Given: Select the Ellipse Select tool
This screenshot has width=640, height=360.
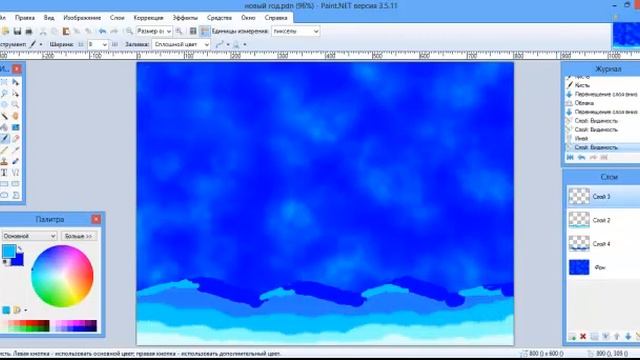Looking at the screenshot, I should (x=4, y=104).
